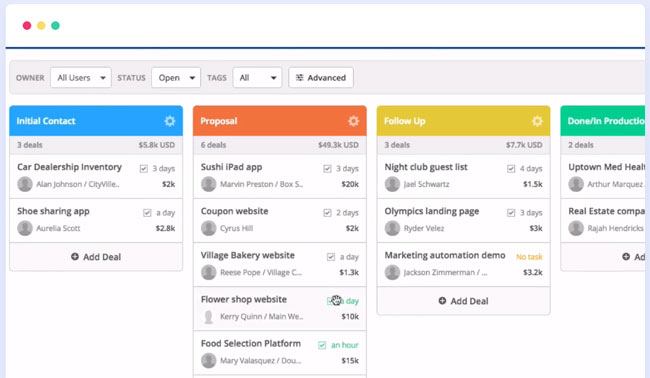Click the Initial Contact column header
The image size is (650, 378).
tap(96, 121)
